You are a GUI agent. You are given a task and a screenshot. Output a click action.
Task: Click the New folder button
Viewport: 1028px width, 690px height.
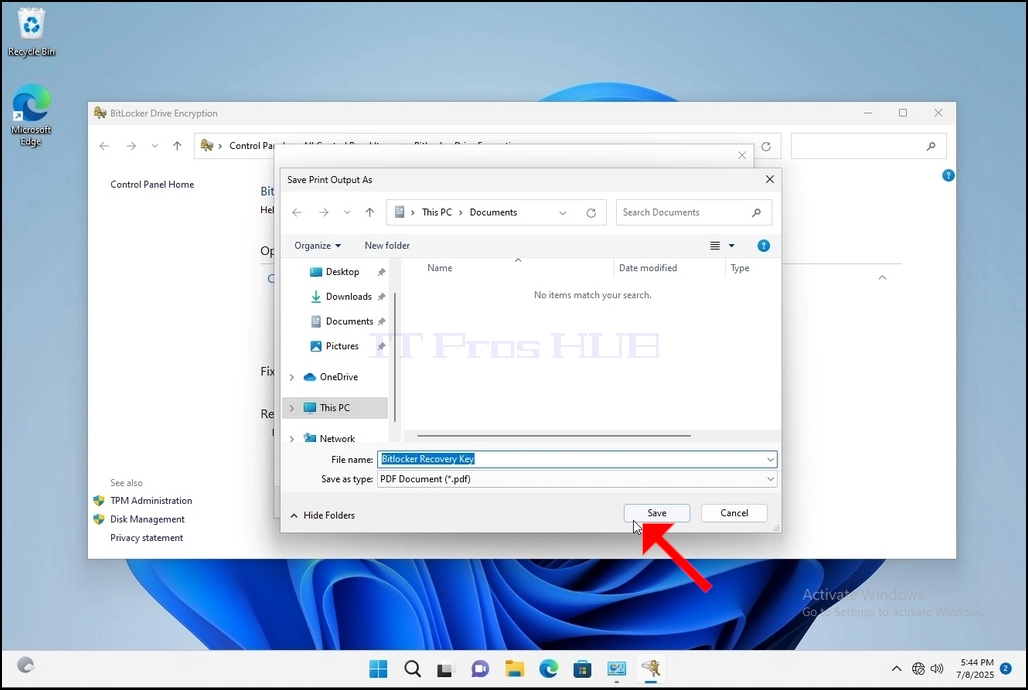tap(387, 245)
